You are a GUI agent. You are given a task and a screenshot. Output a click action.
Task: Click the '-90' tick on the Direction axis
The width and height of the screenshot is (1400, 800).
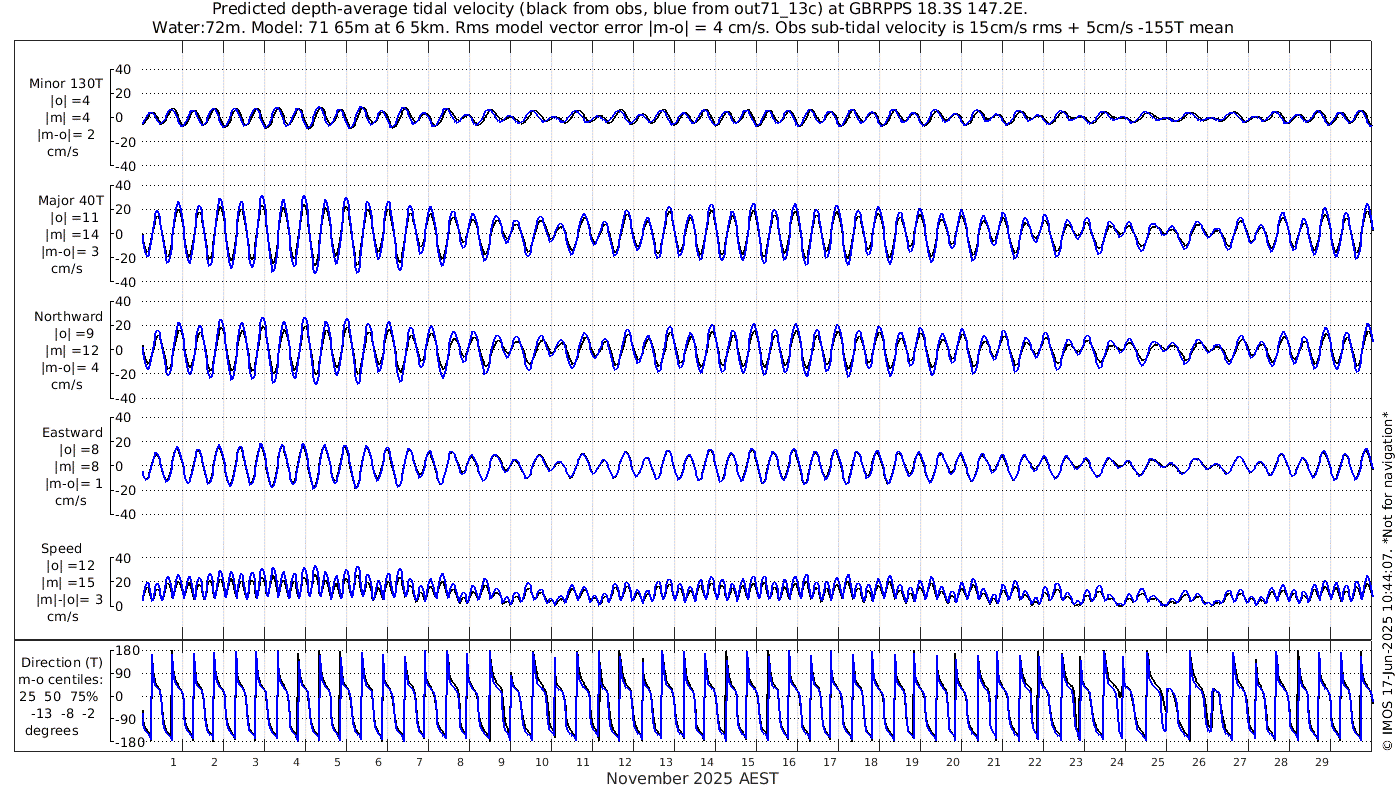126,719
